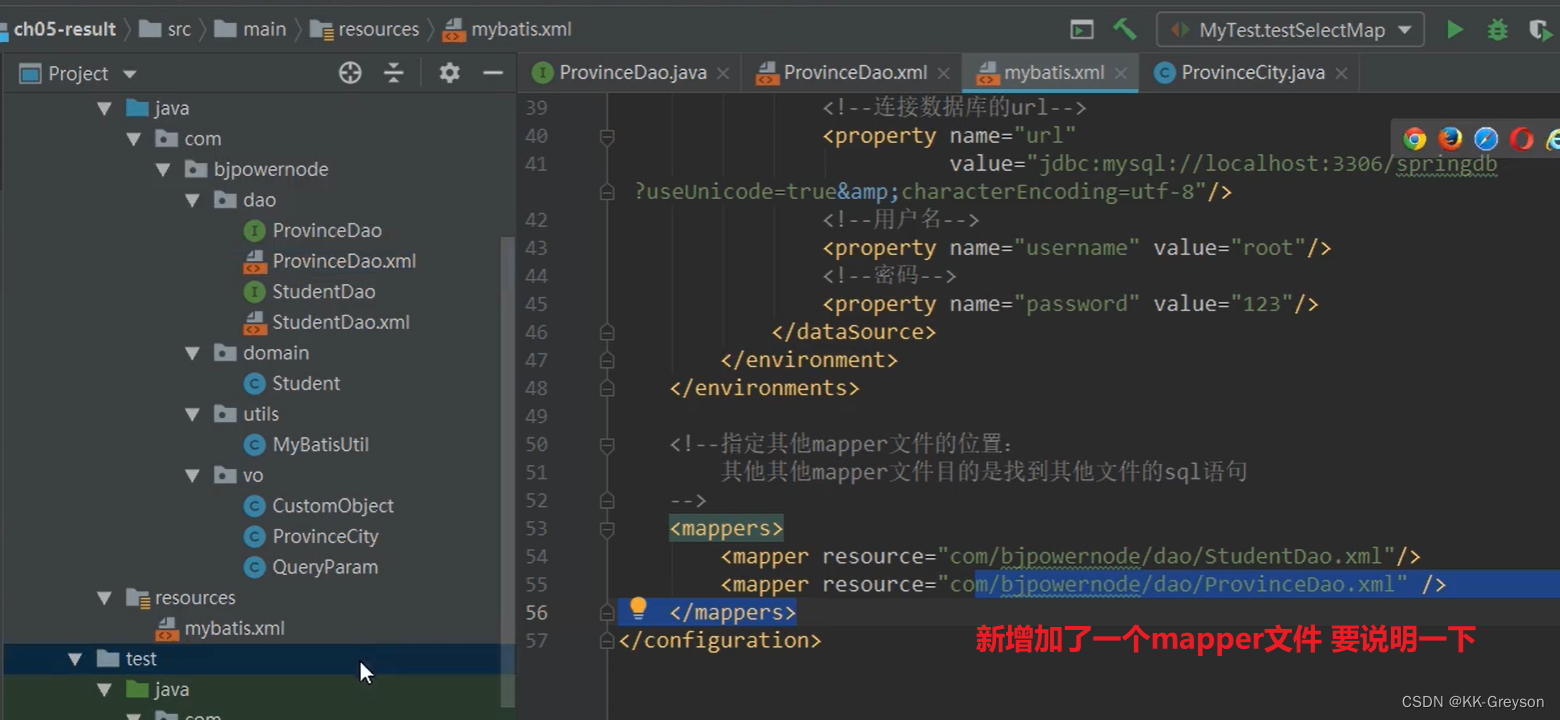Click locate target icon in Project panel

(350, 73)
